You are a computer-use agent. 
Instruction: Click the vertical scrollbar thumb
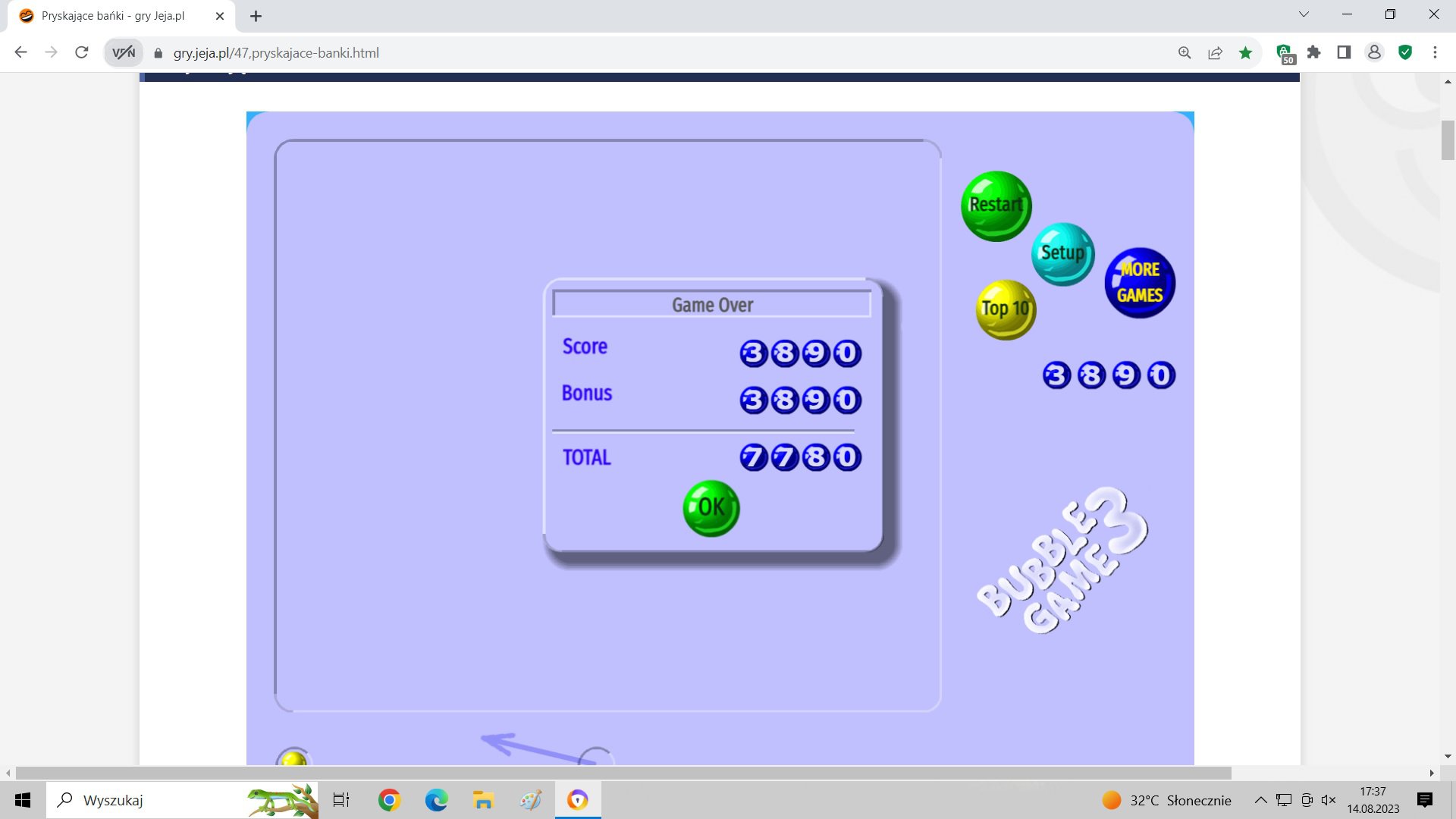1448,140
